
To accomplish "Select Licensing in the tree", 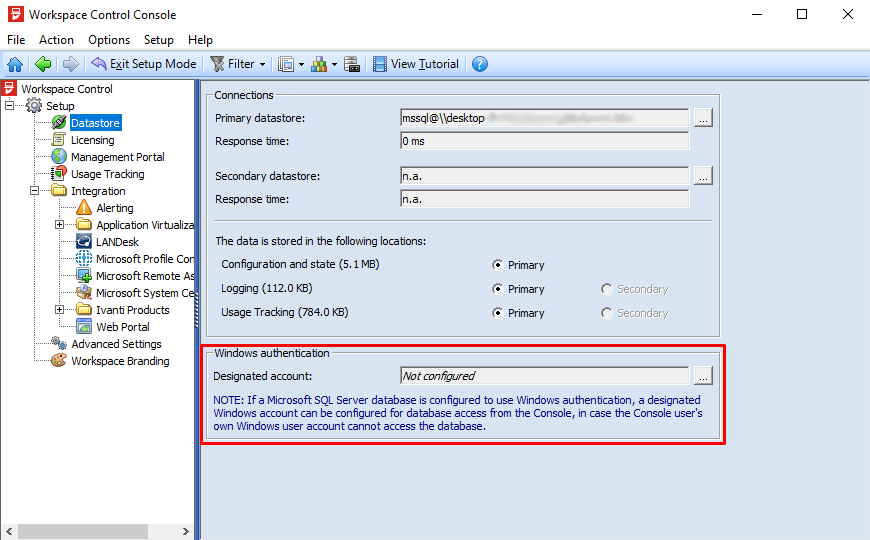I will [93, 140].
